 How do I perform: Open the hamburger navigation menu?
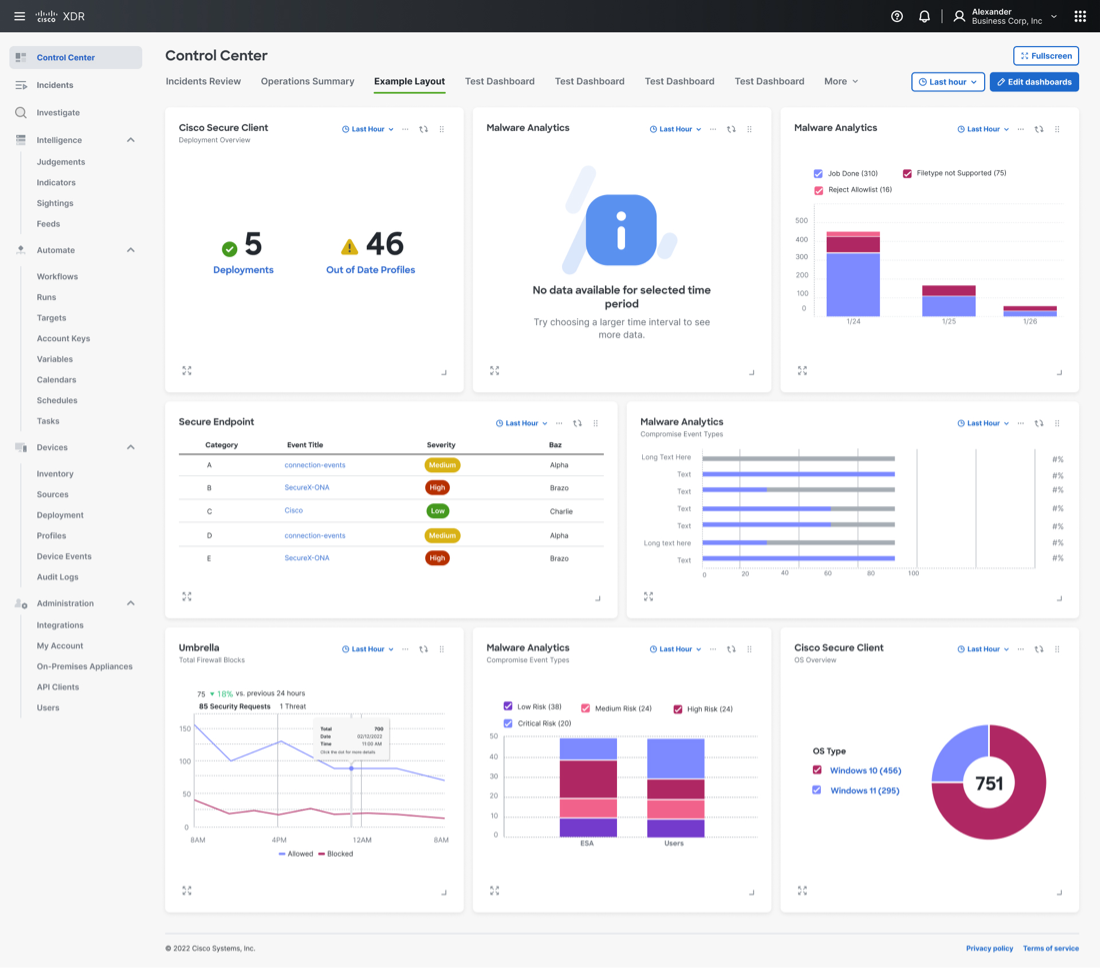pyautogui.click(x=19, y=16)
